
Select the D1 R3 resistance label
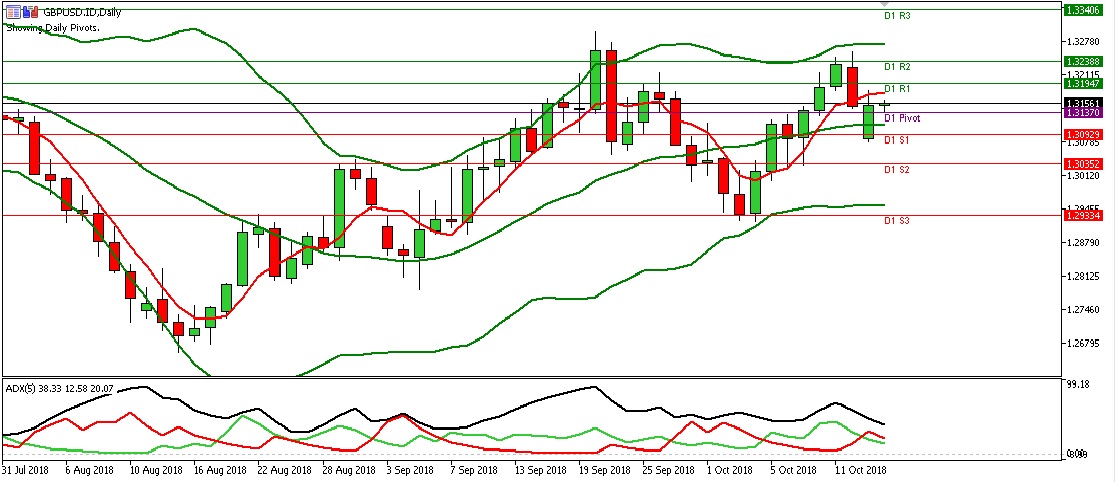click(x=896, y=16)
